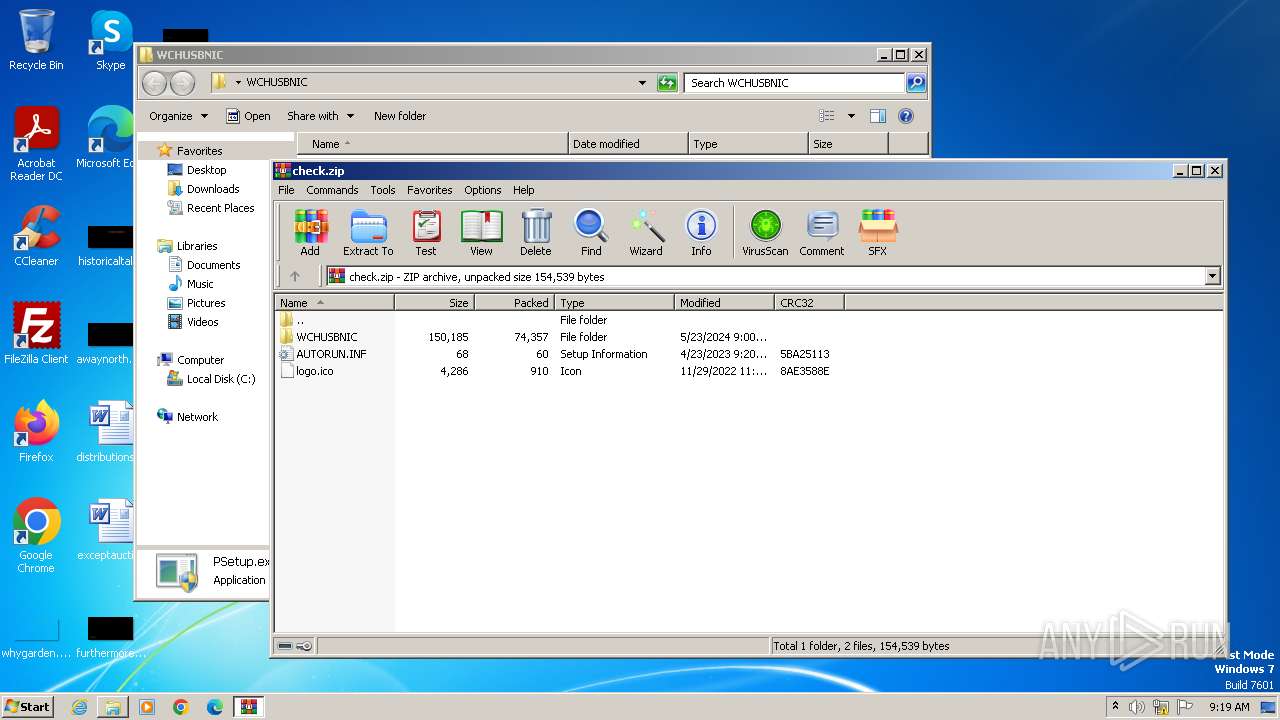This screenshot has height=720, width=1280.
Task: Open the File menu in WinRAR
Action: [286, 190]
